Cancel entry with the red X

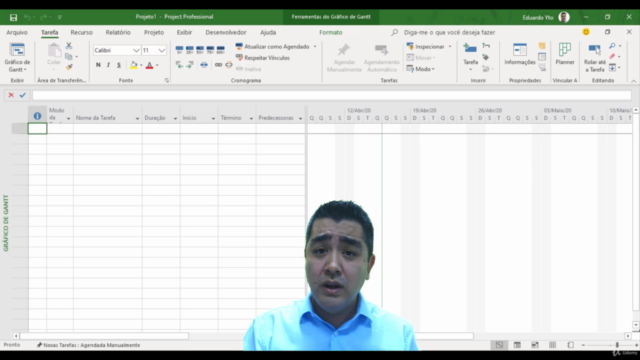[x=11, y=95]
